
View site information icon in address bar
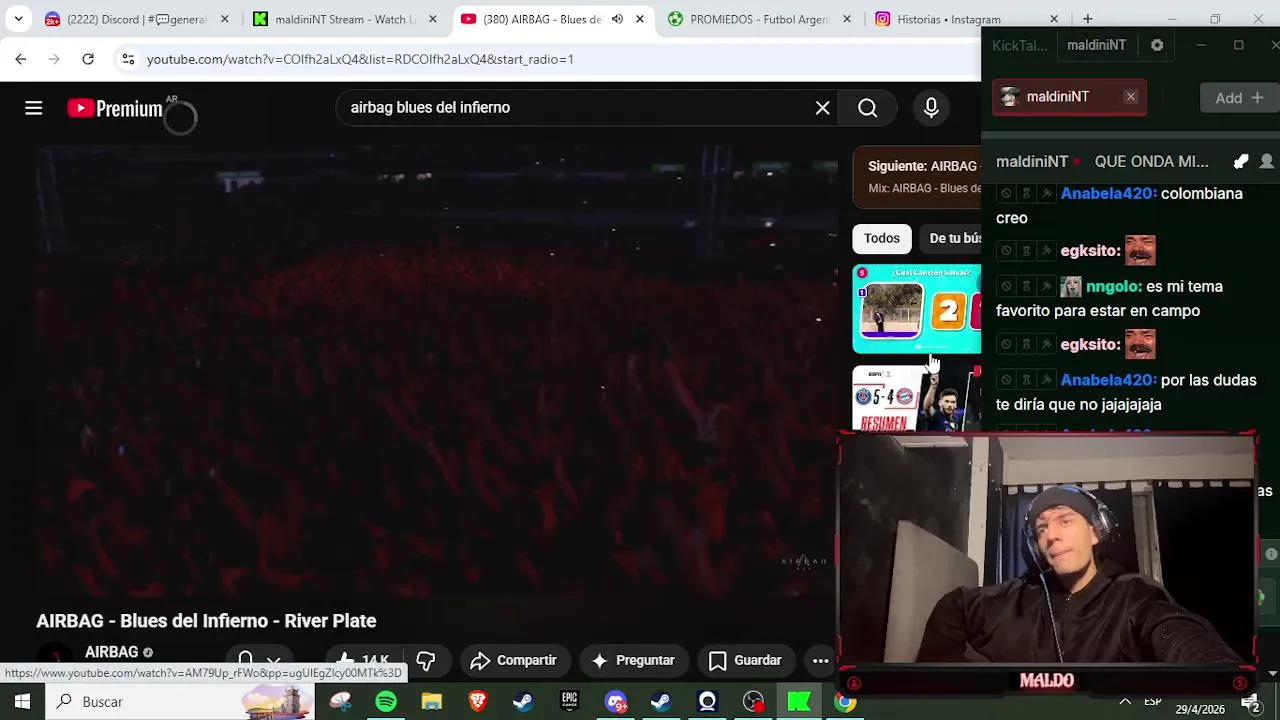pos(128,59)
